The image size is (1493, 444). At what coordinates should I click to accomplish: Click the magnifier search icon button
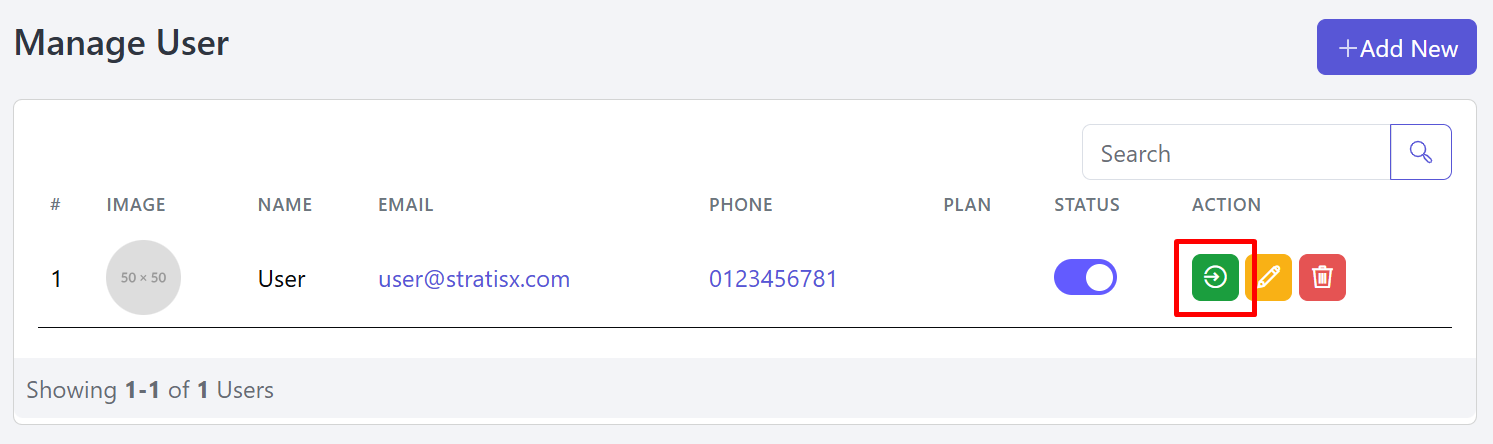1421,152
